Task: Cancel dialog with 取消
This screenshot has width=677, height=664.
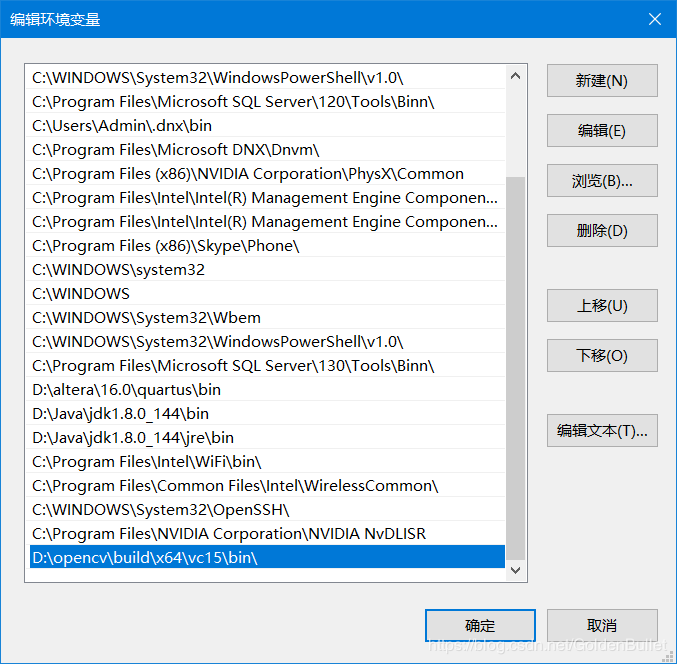Action: point(602,625)
